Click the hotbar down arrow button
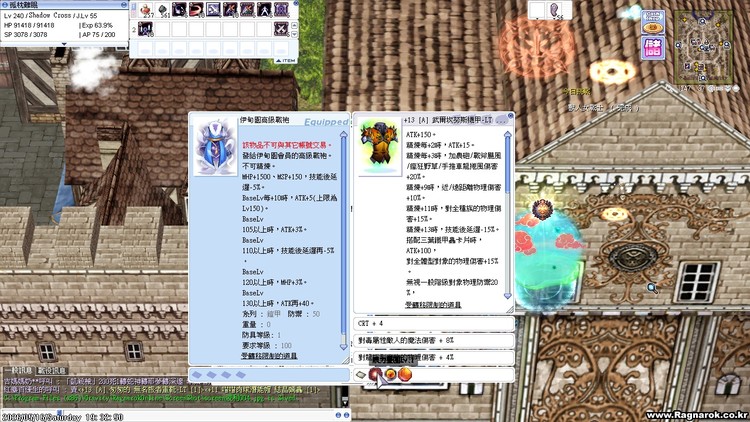 click(x=295, y=34)
